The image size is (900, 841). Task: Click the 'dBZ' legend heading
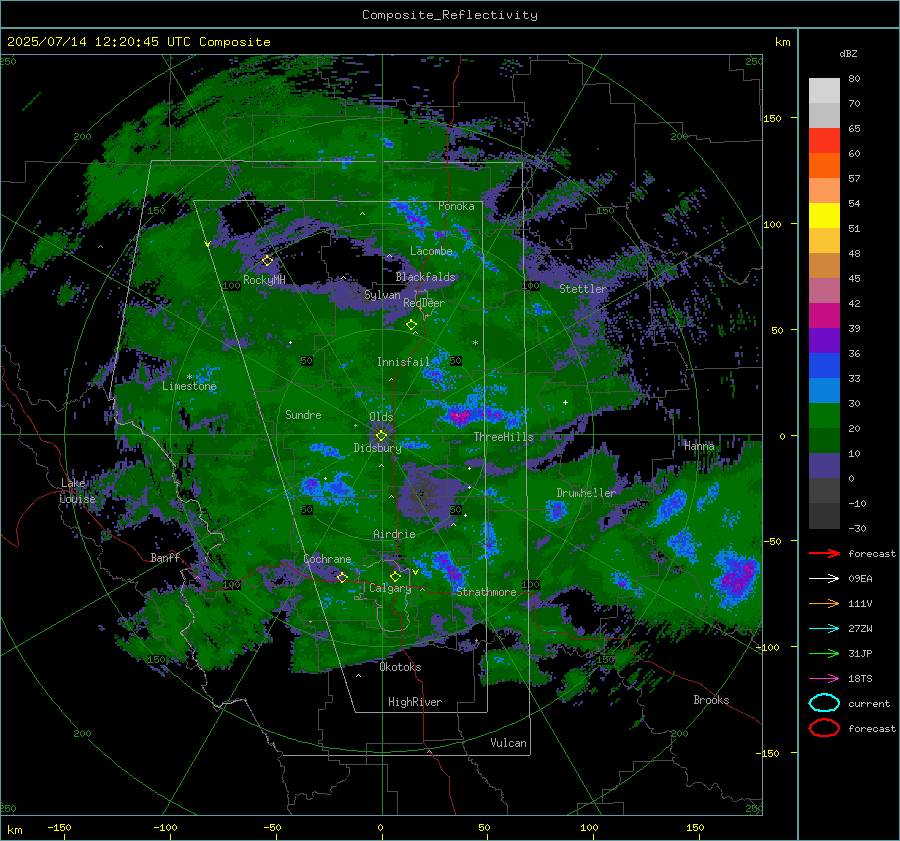tap(848, 53)
